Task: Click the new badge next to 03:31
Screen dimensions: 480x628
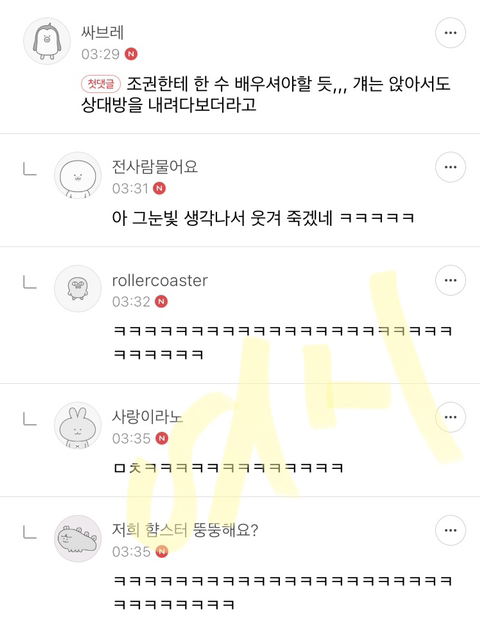Action: pos(159,188)
